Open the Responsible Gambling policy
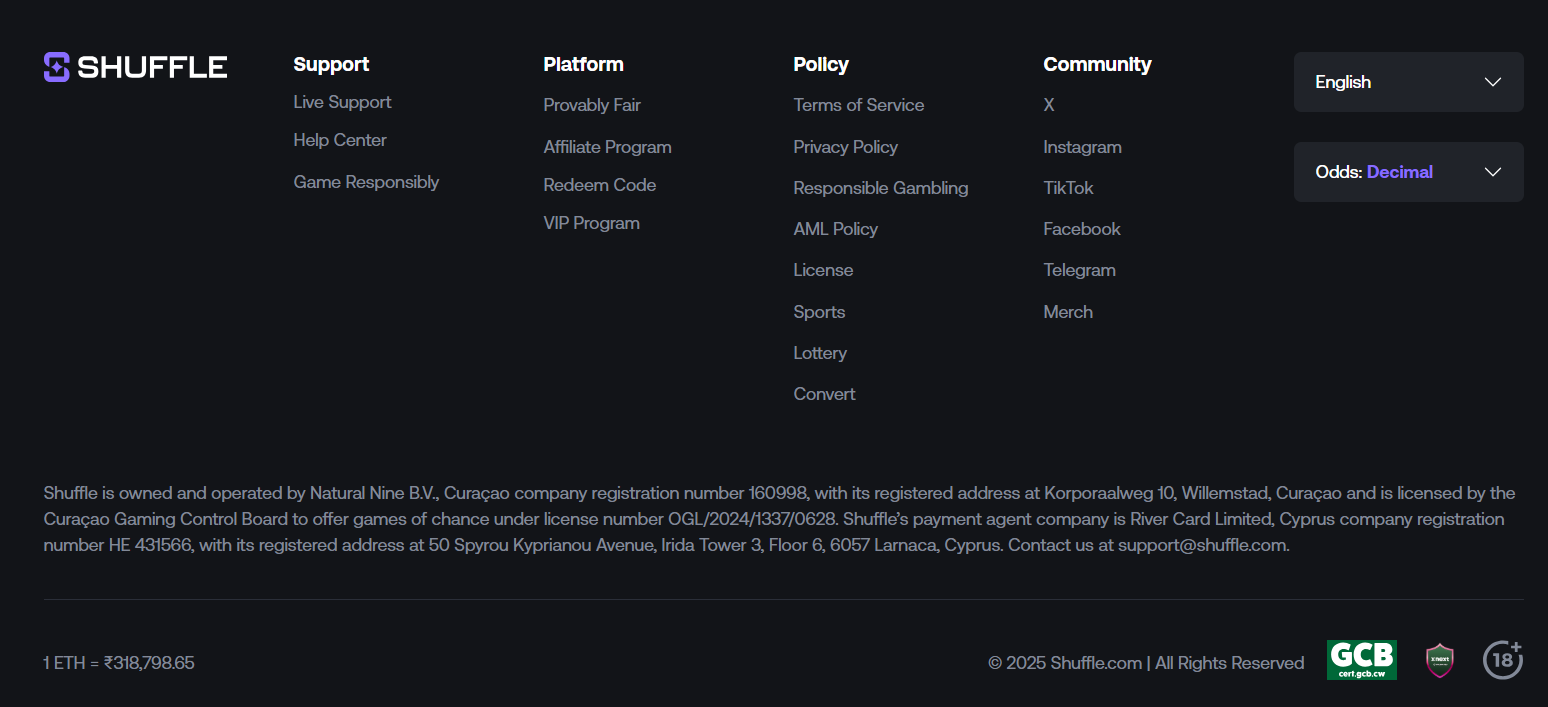Viewport: 1548px width, 707px height. pos(880,188)
